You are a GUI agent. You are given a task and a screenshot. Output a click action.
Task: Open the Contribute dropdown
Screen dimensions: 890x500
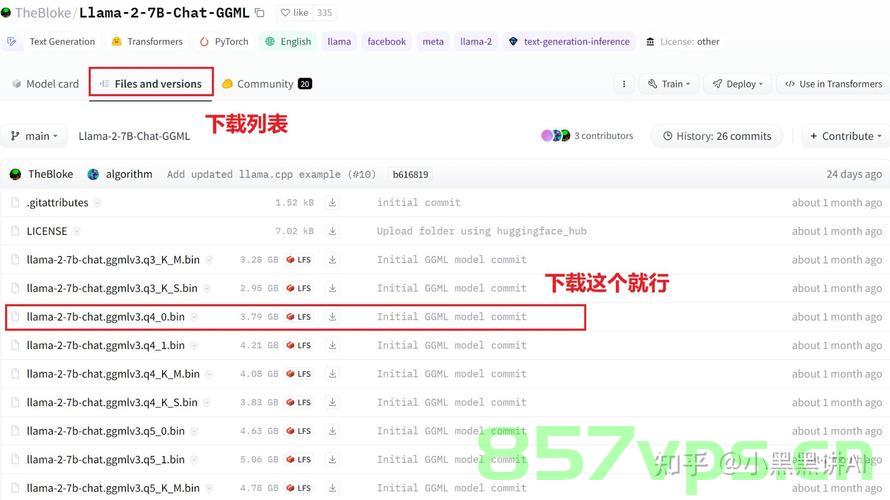(x=846, y=136)
